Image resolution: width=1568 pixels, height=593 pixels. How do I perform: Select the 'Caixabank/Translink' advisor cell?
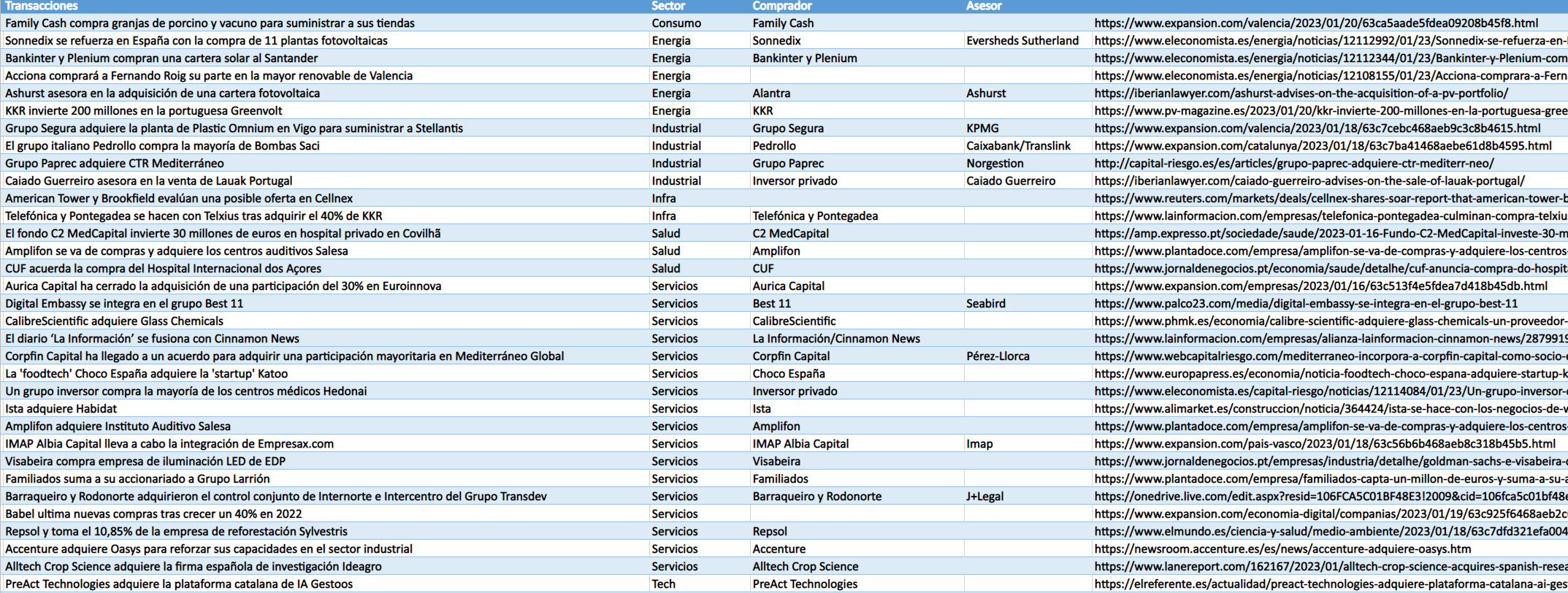pyautogui.click(x=1028, y=146)
